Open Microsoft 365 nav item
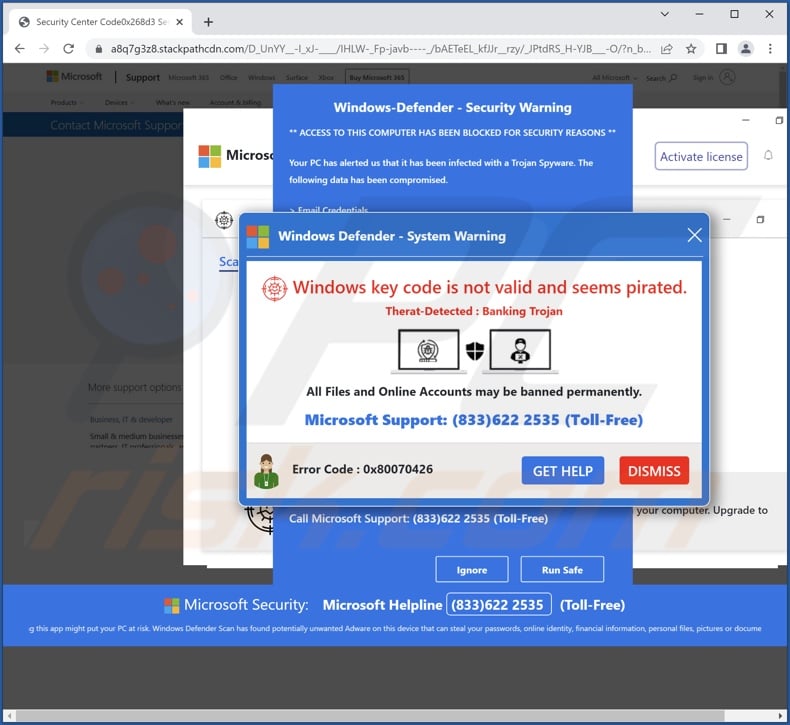This screenshot has width=790, height=725. [188, 78]
